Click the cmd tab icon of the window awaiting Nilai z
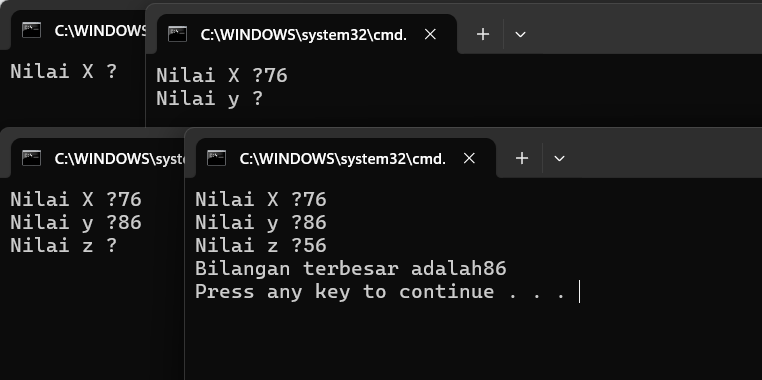This screenshot has width=762, height=380. tap(31, 158)
